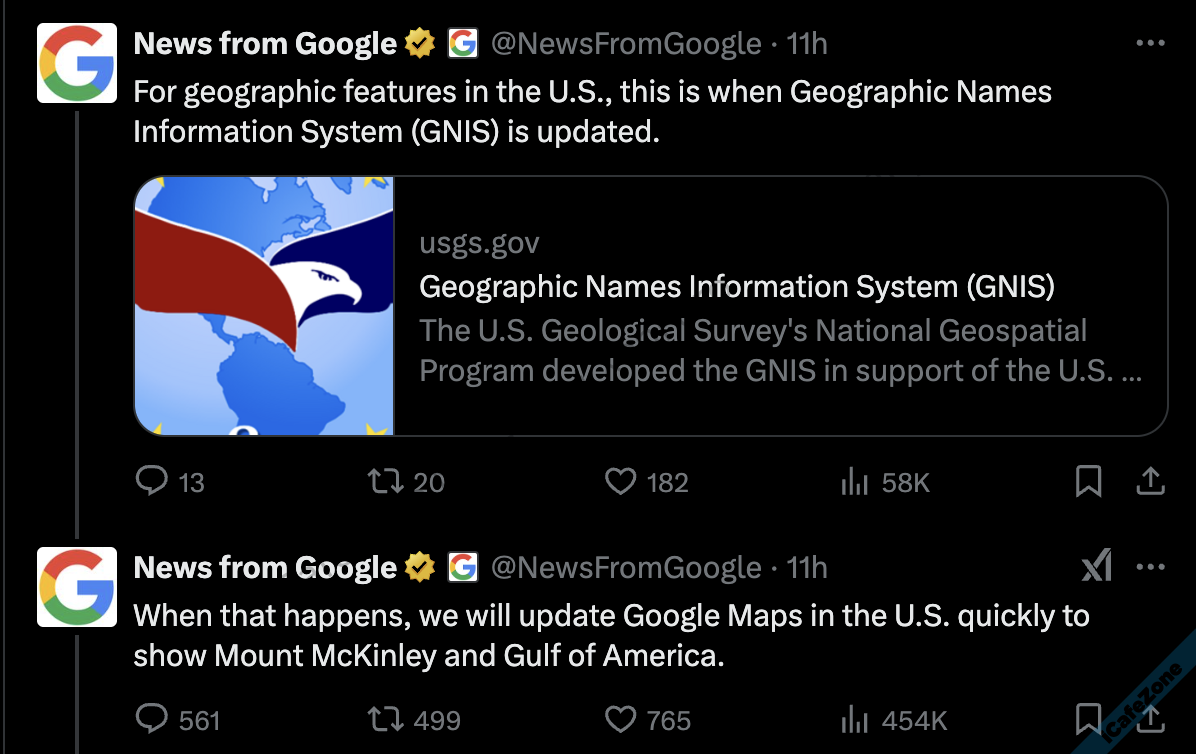Reply to the Mount McKinley tweet
The image size is (1196, 754).
pyautogui.click(x=152, y=719)
